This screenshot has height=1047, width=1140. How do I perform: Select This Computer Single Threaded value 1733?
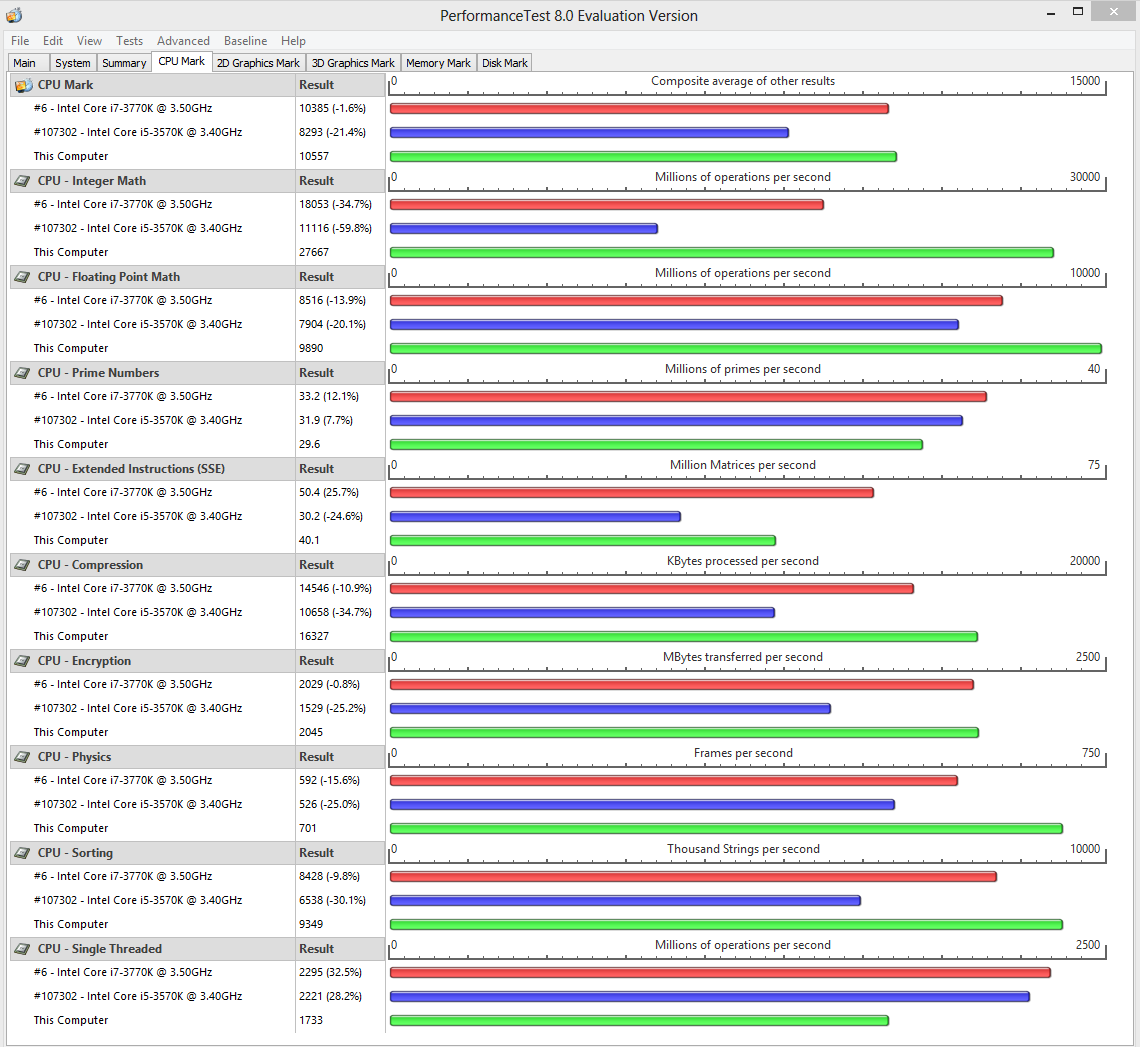click(x=310, y=1020)
